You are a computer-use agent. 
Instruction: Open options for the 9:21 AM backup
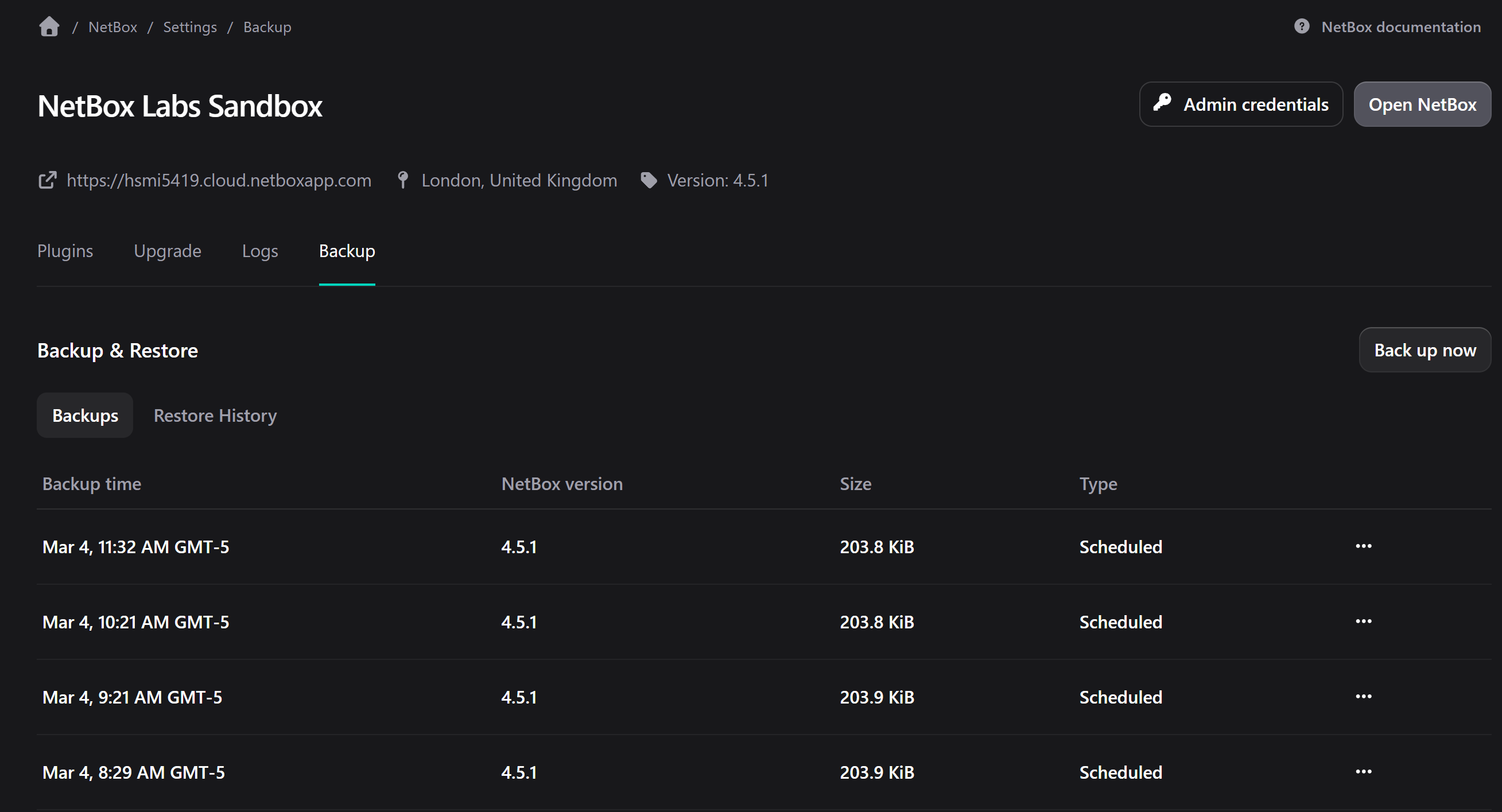[x=1363, y=696]
